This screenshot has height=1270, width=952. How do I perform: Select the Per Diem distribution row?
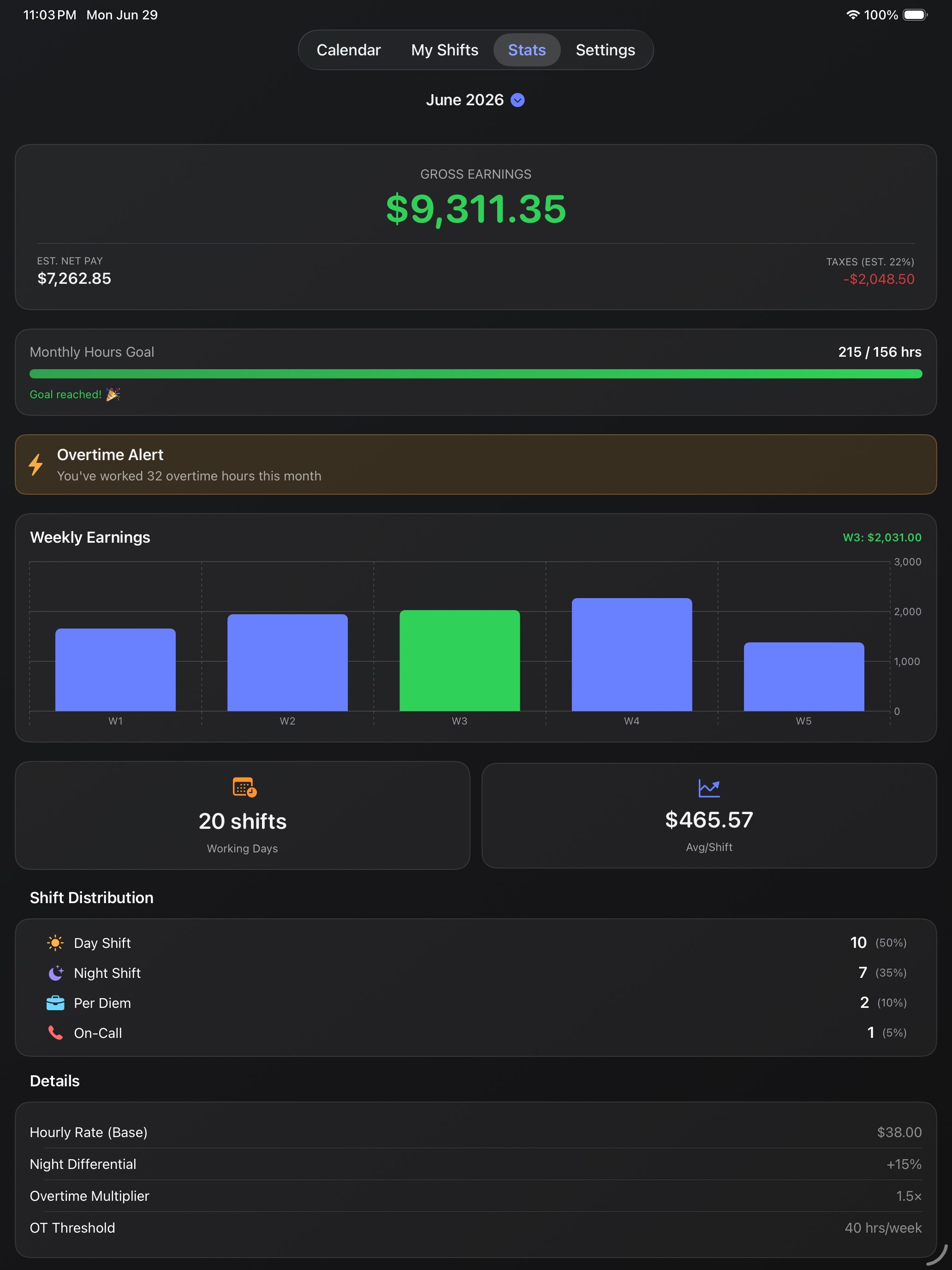click(476, 1002)
